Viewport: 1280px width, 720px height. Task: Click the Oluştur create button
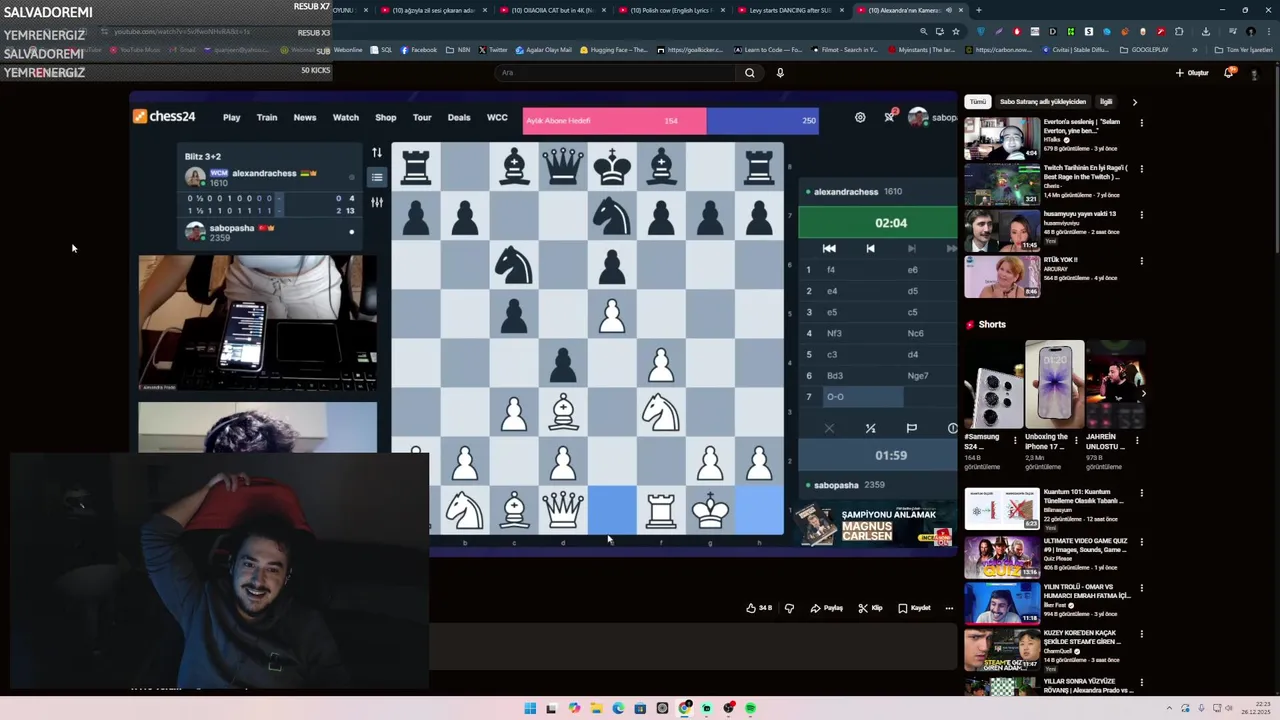(x=1192, y=72)
